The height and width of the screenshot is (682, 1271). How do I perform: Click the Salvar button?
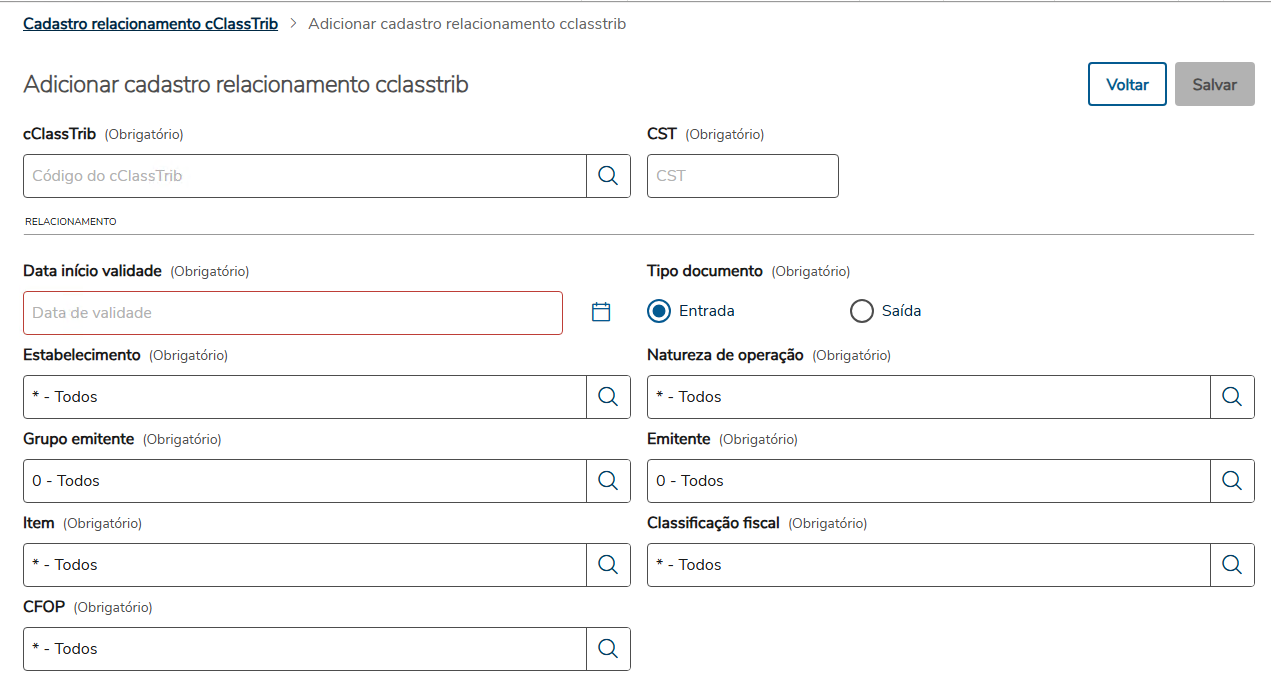[1214, 85]
